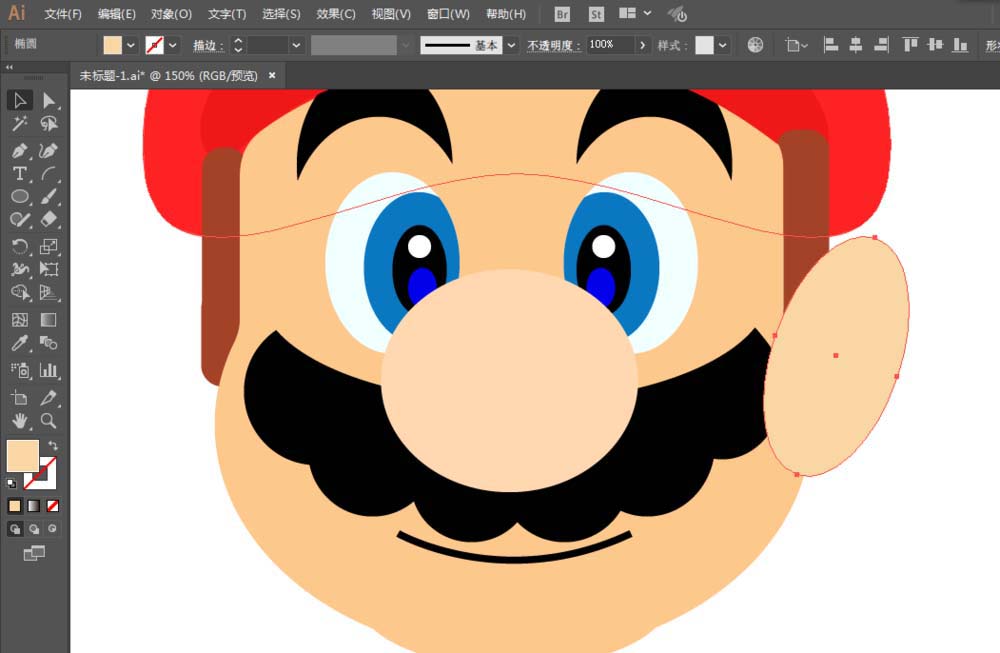Swap fill and stroke colors
This screenshot has height=653, width=1000.
pyautogui.click(x=53, y=446)
